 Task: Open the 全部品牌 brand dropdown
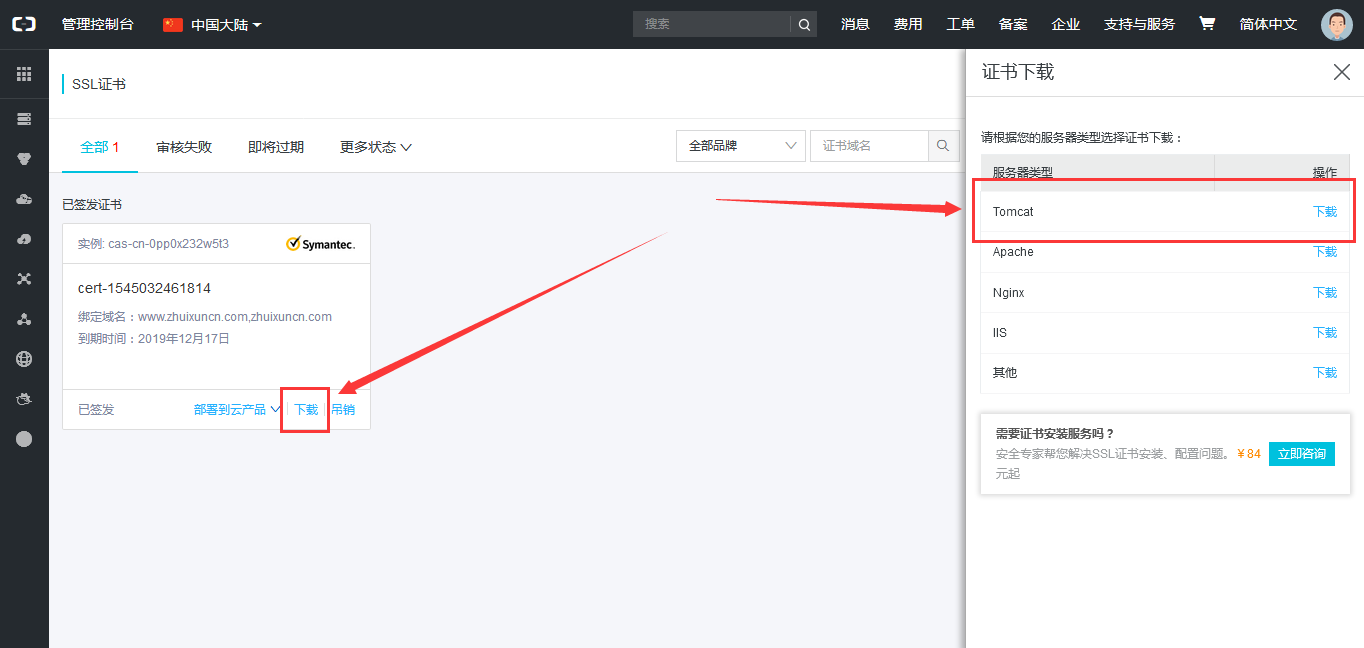[x=740, y=145]
